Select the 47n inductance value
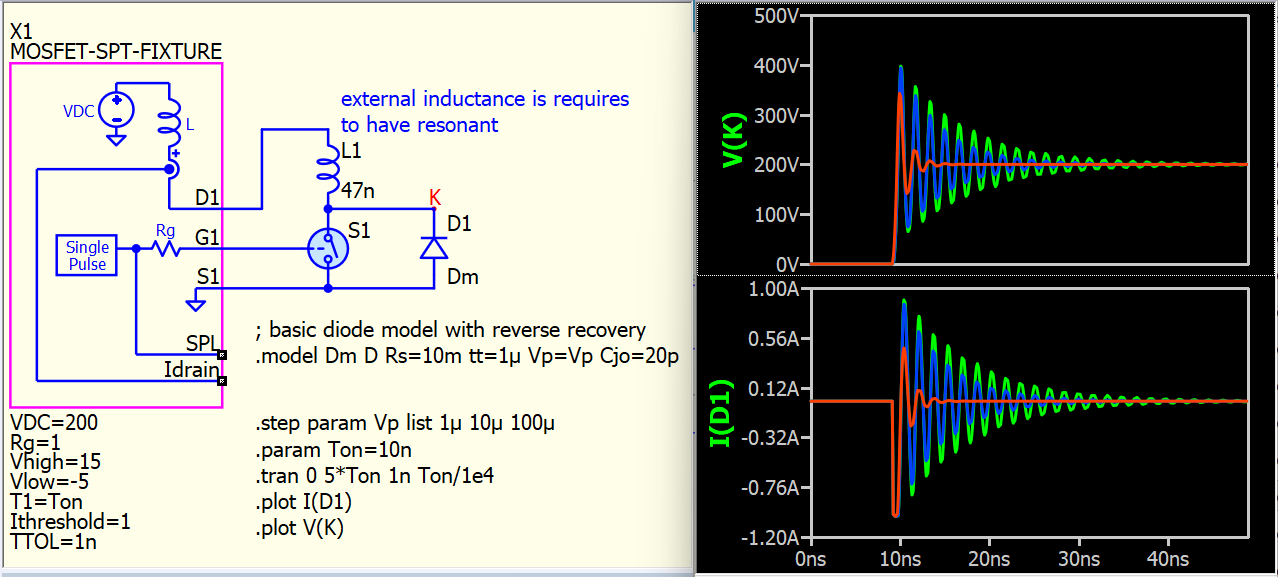 [x=358, y=187]
